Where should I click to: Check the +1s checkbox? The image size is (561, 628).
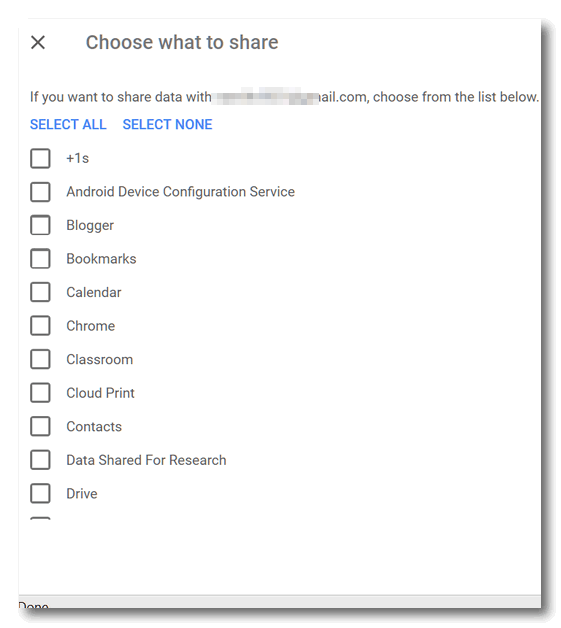coord(40,158)
